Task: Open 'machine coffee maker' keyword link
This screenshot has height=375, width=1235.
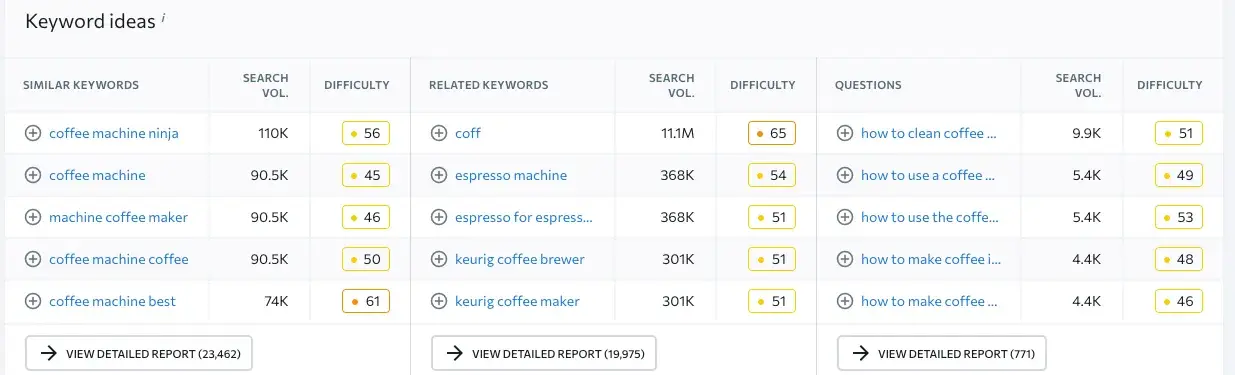Action: pos(118,217)
